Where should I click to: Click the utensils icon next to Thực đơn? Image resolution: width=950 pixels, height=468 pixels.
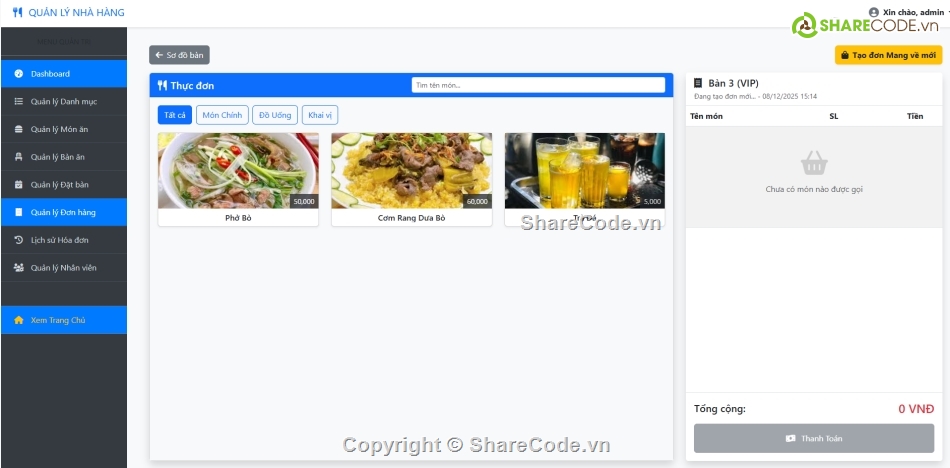point(162,85)
